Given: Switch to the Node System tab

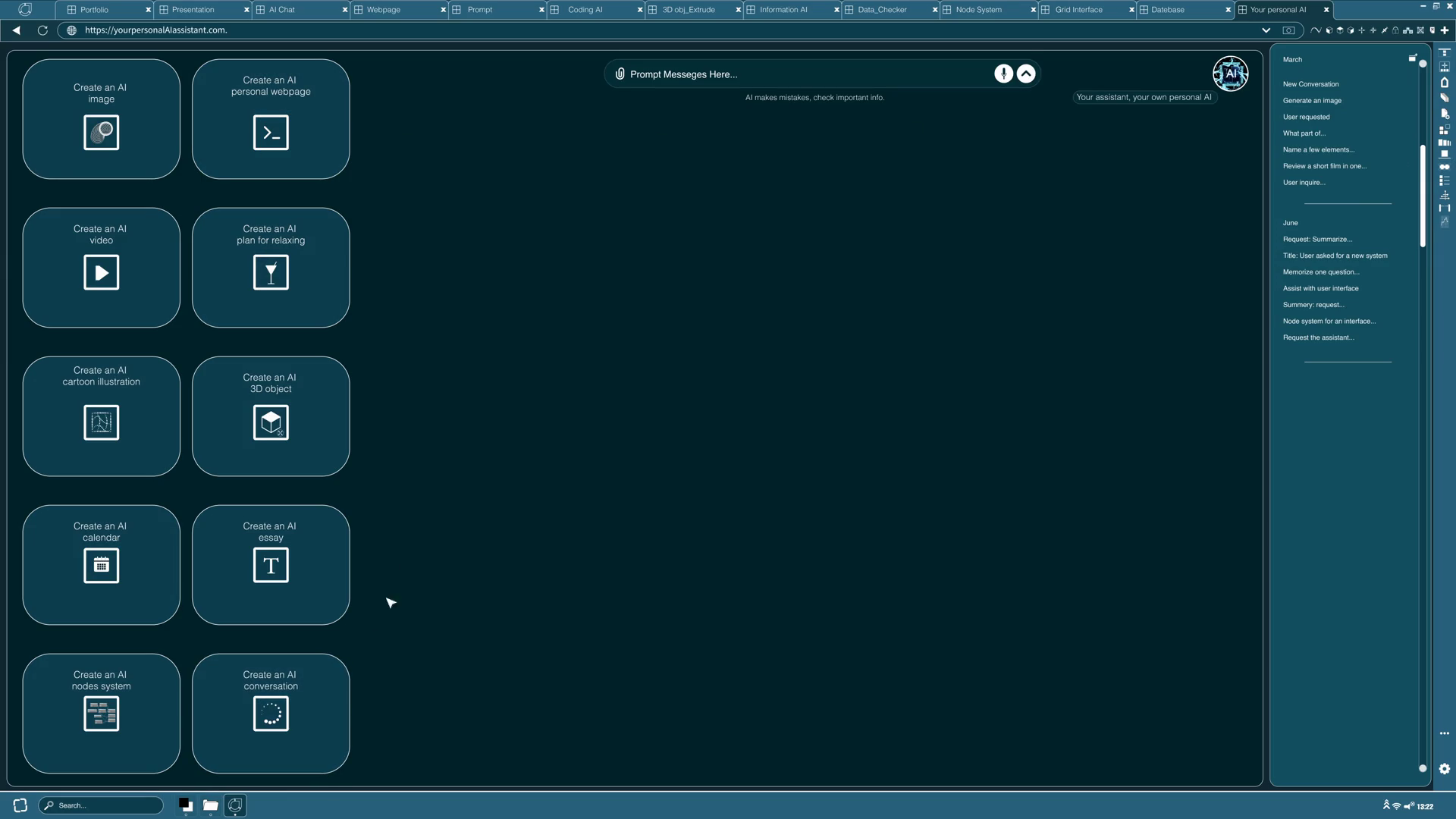Looking at the screenshot, I should point(978,10).
